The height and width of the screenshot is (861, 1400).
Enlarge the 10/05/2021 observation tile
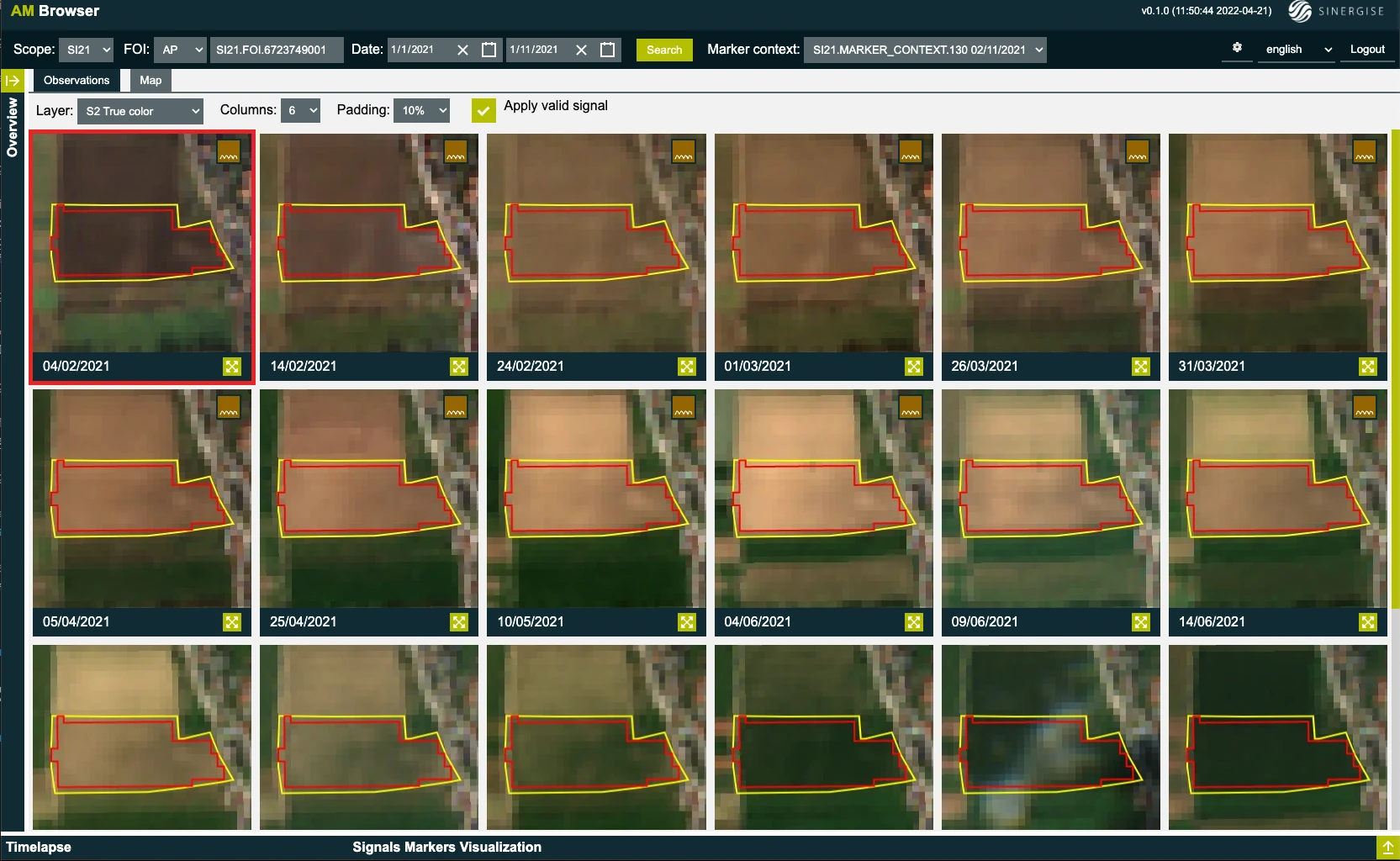tap(686, 622)
